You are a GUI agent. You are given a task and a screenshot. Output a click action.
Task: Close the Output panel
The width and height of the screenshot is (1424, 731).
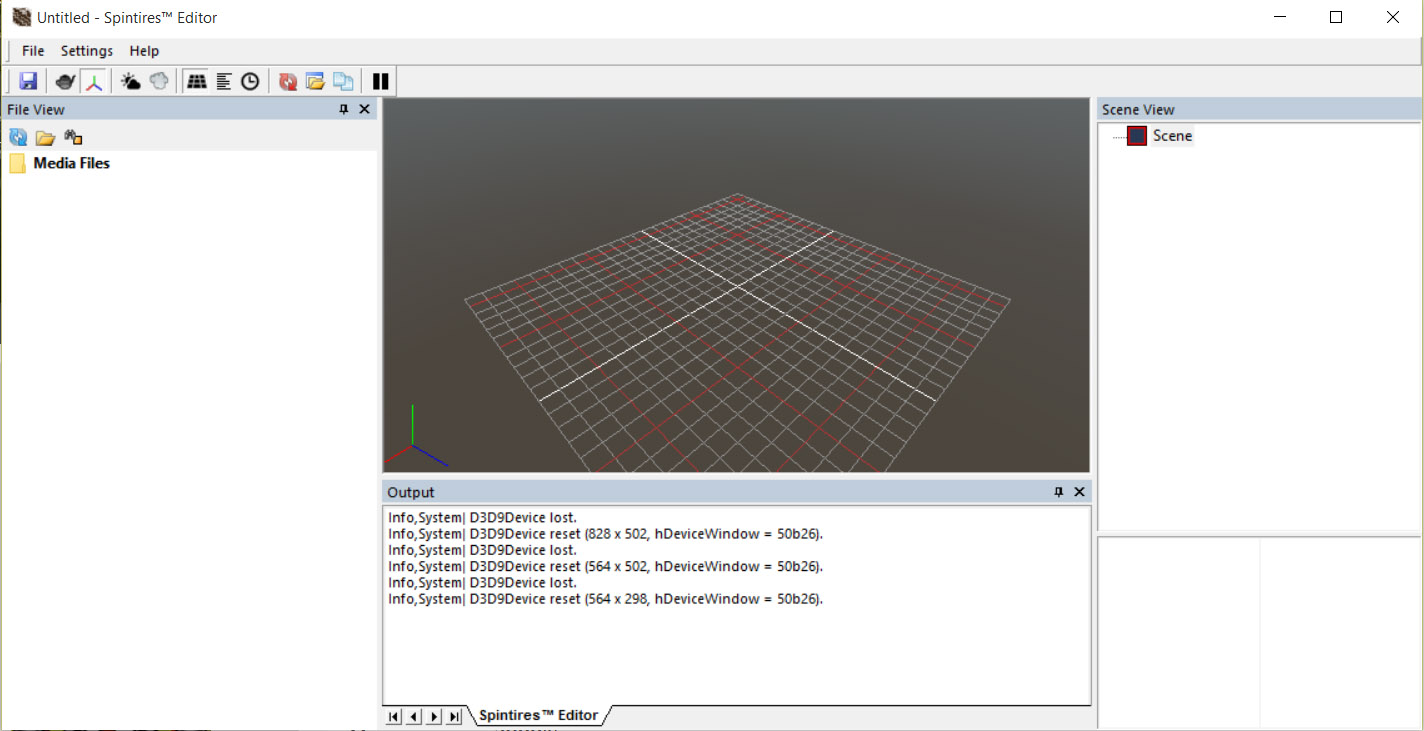[1079, 492]
